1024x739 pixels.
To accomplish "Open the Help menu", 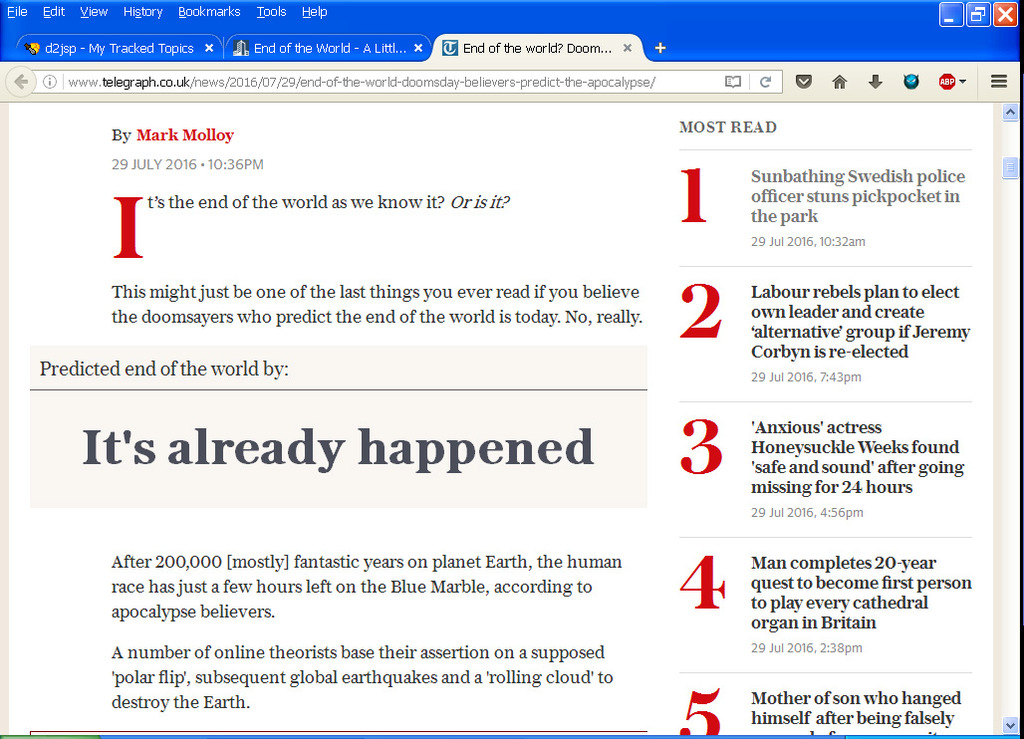I will point(314,12).
